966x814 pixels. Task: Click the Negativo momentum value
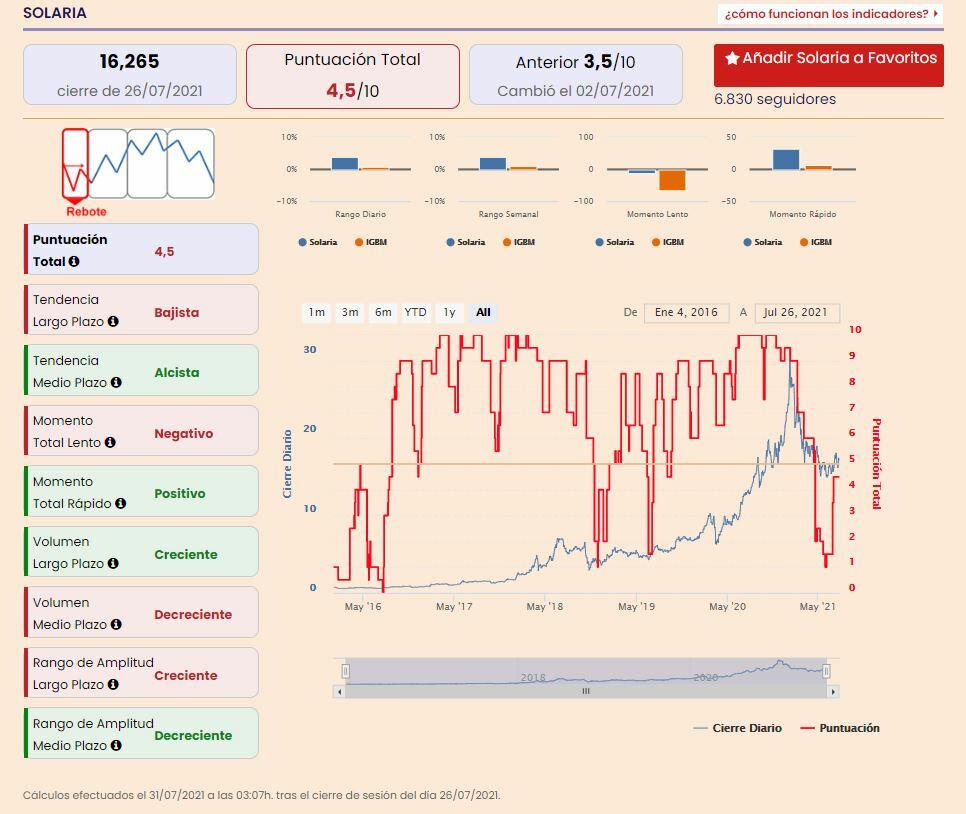coord(184,434)
